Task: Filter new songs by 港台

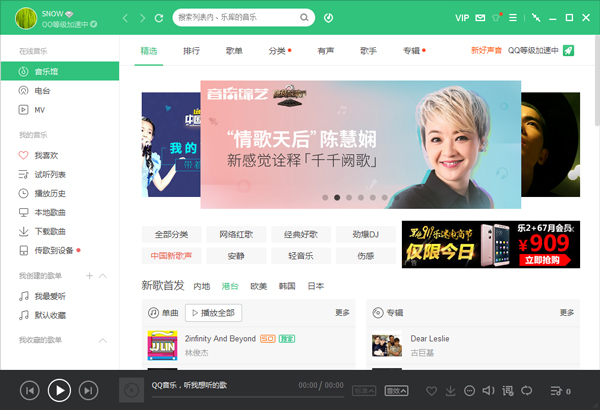Action: pyautogui.click(x=230, y=286)
